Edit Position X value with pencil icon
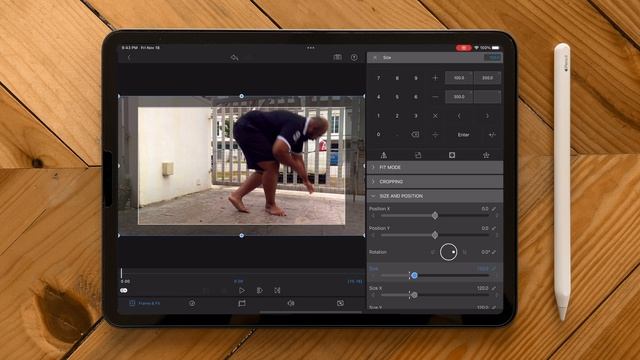640x360 pixels. (x=494, y=209)
